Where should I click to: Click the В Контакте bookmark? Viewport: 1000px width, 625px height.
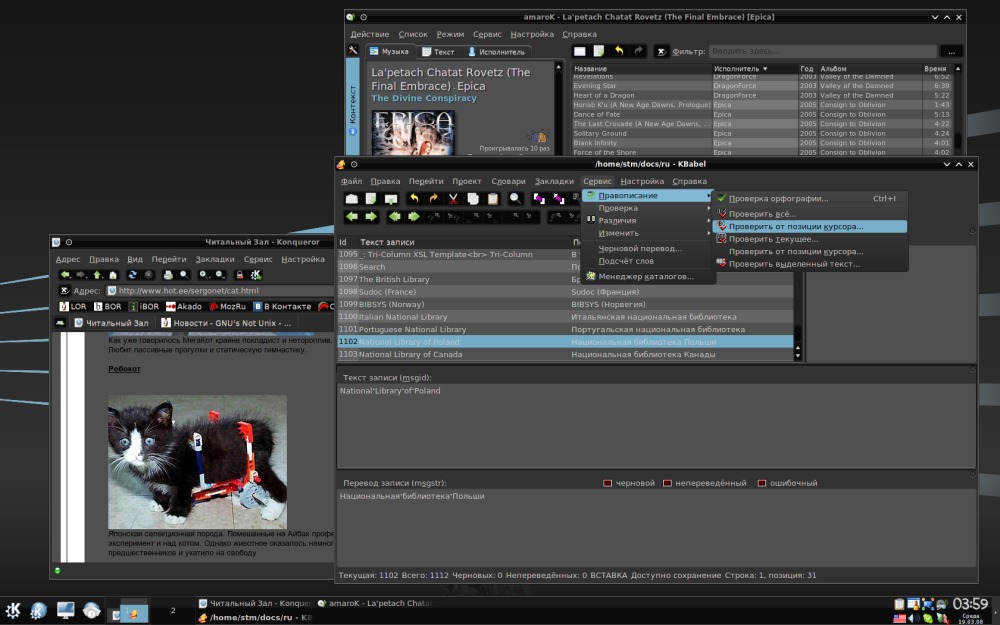pos(283,306)
